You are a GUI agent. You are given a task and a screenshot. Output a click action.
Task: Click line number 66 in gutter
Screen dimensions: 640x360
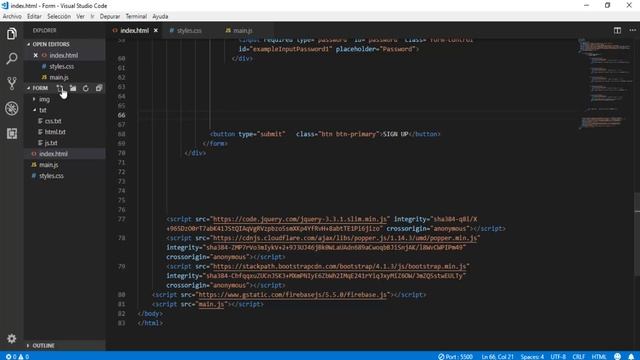(x=122, y=115)
